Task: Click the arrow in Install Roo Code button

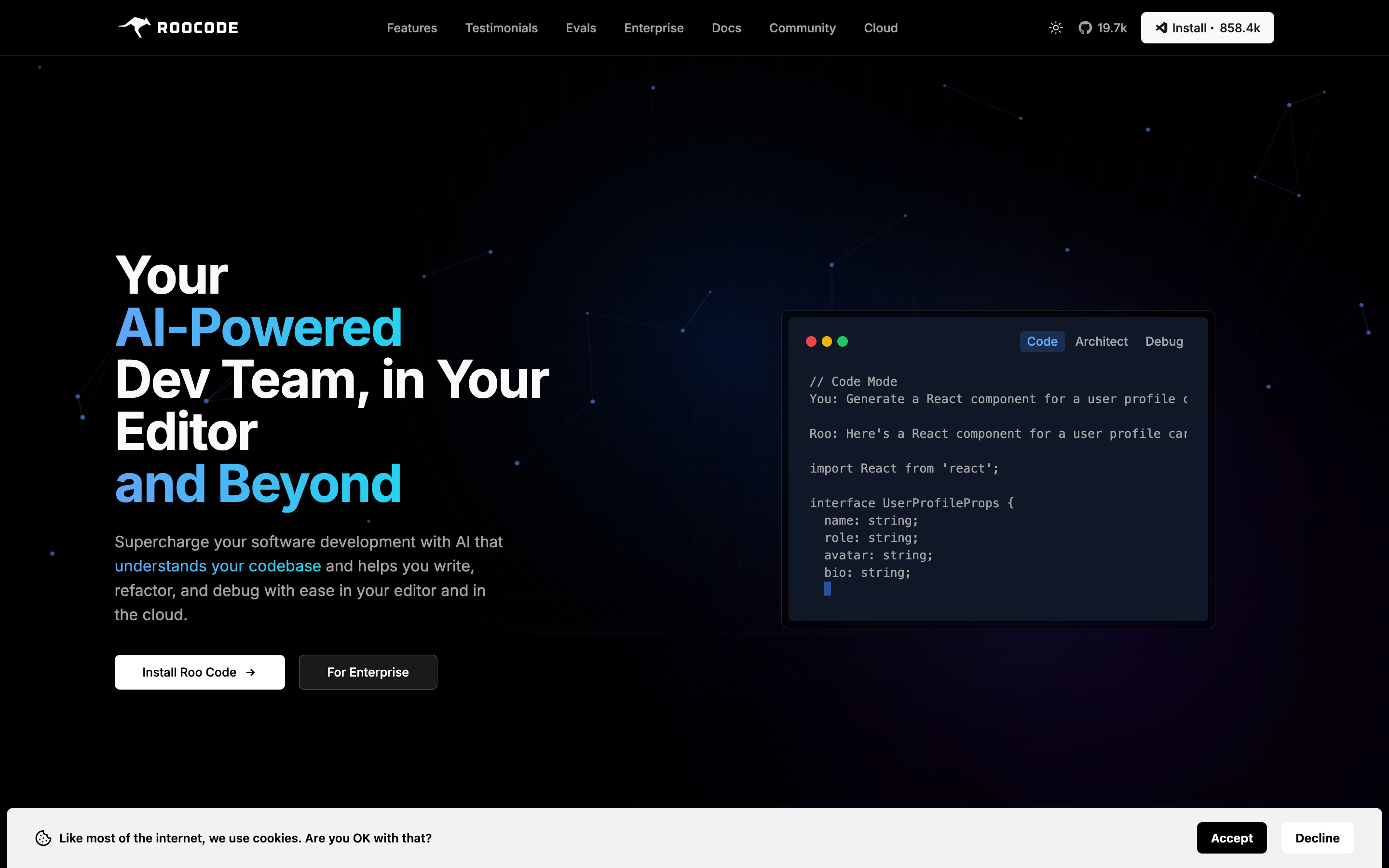Action: [x=250, y=672]
